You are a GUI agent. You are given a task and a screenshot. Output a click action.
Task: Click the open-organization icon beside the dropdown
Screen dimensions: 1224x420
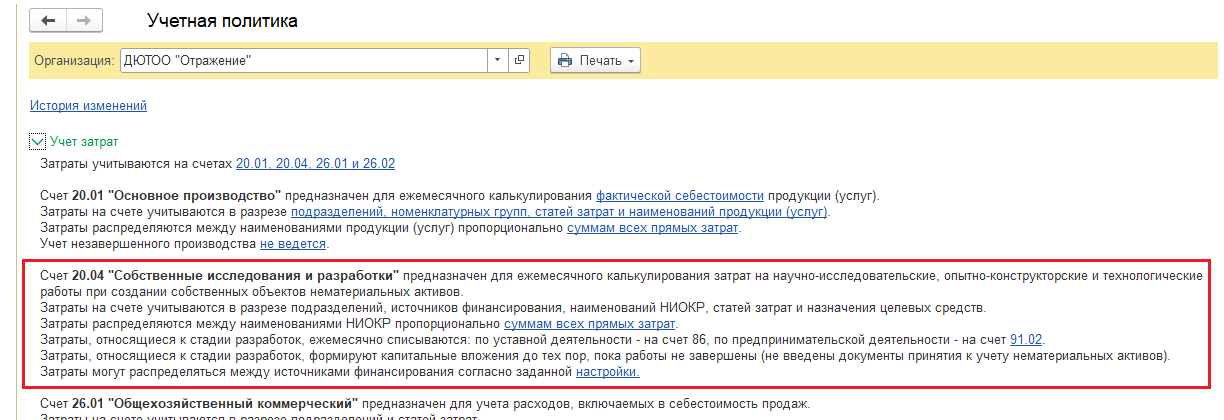click(x=520, y=60)
